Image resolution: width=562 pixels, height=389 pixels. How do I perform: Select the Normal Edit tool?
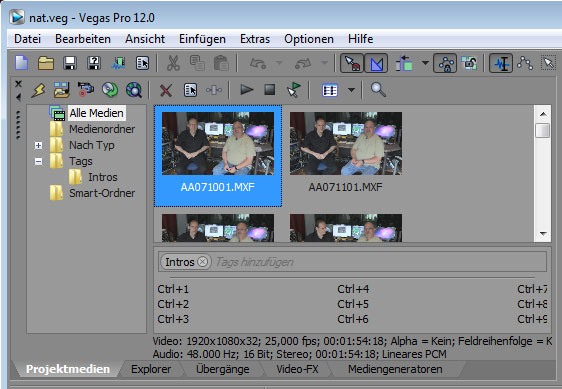point(501,63)
